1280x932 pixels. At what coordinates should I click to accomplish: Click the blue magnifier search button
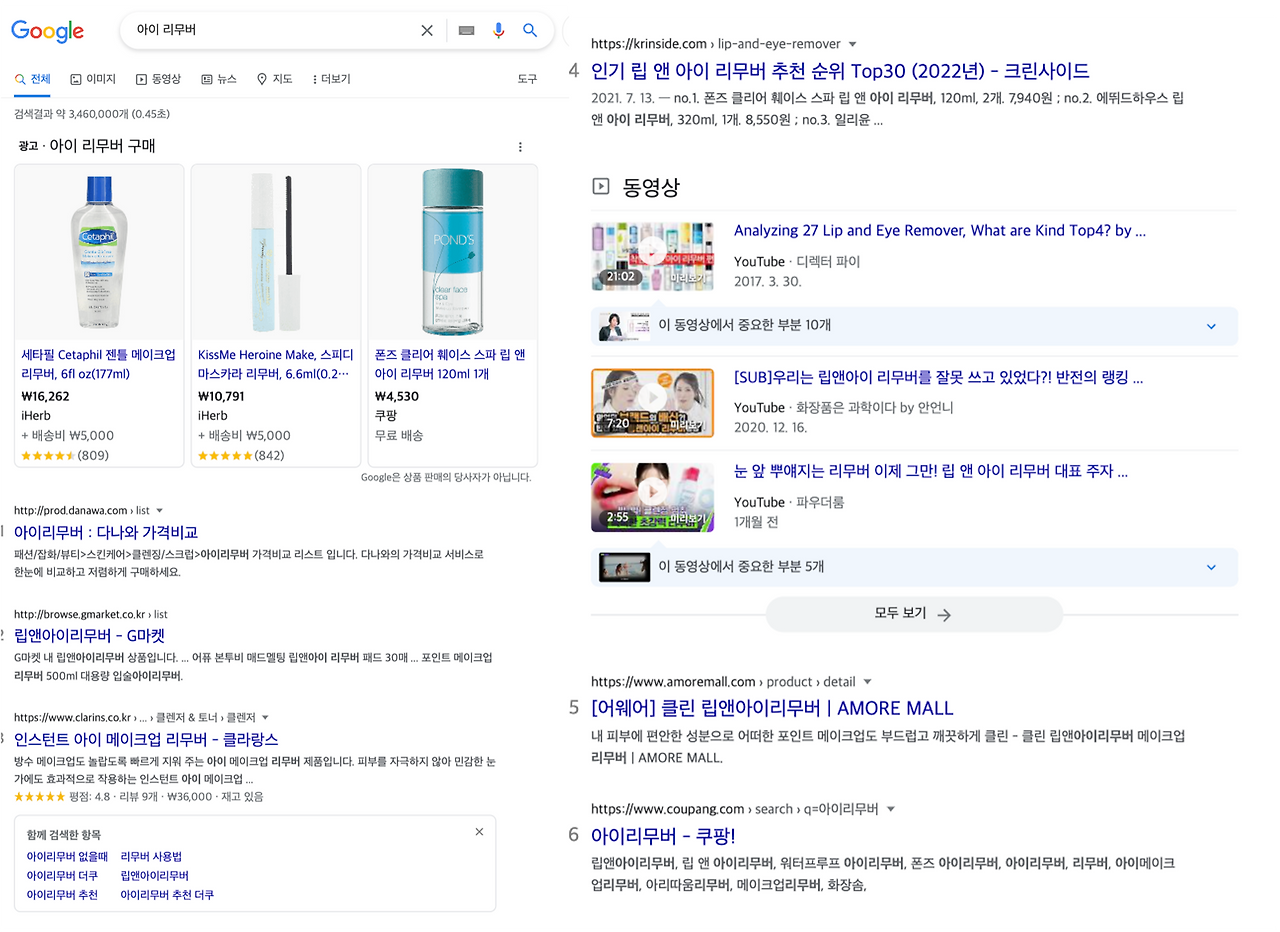pos(530,31)
